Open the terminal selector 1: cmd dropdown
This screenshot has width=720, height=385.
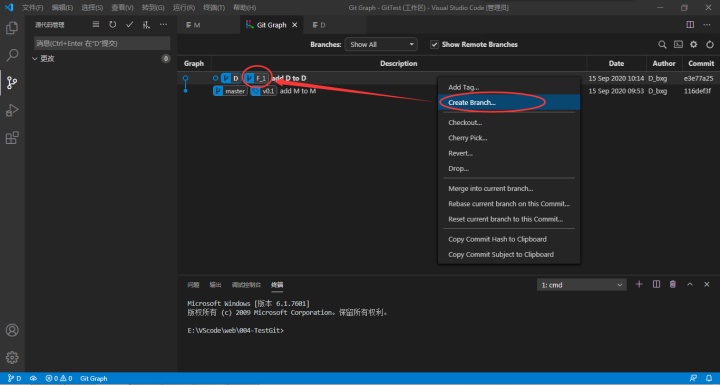pos(581,285)
